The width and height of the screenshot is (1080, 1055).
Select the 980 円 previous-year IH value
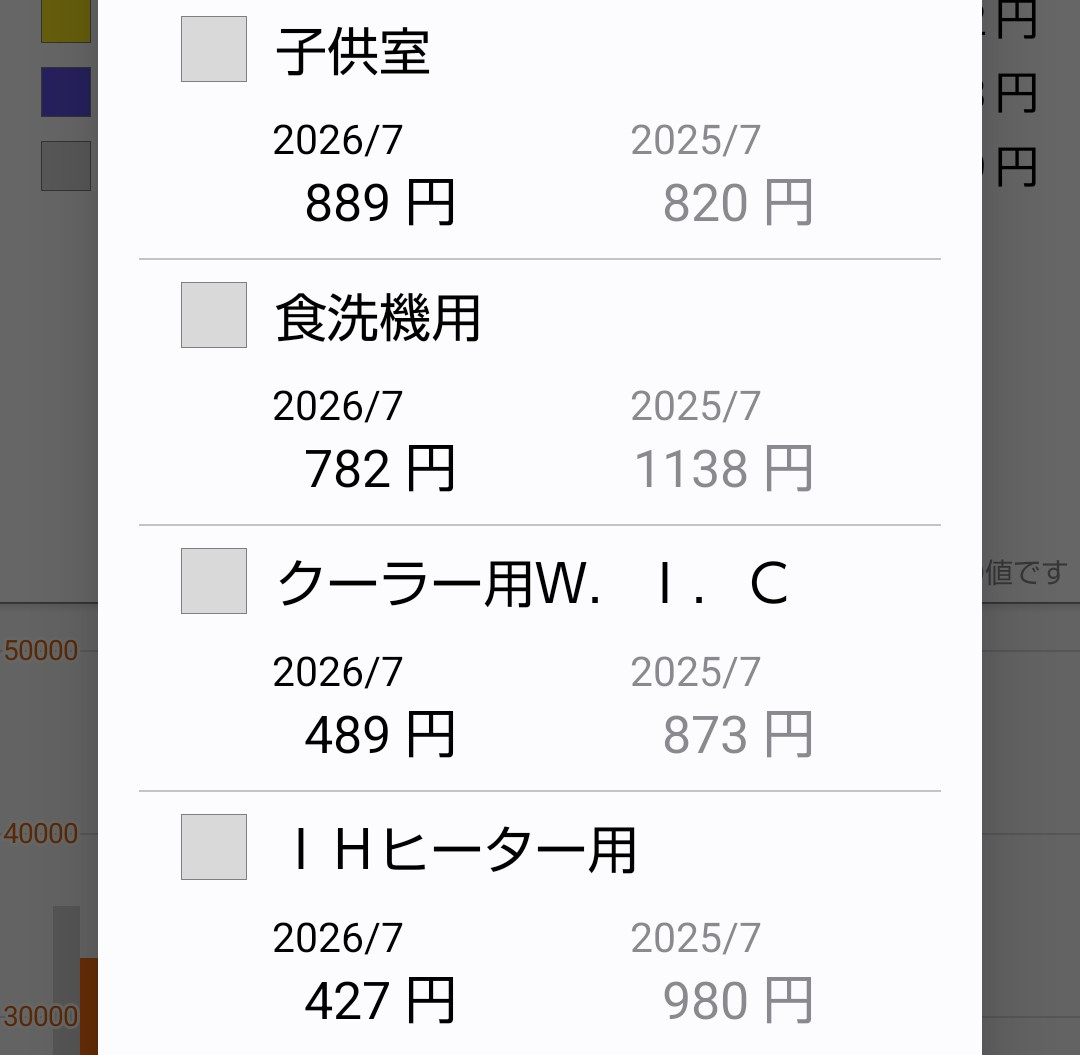738,1000
